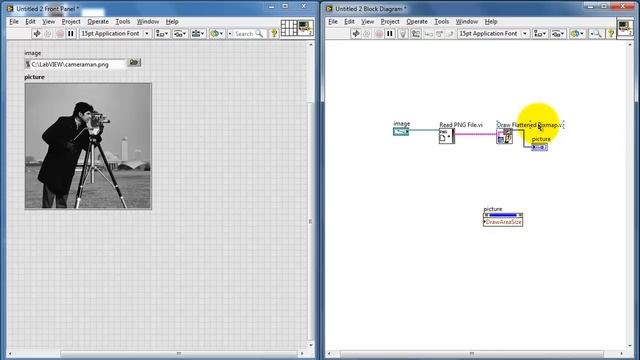Click the connector pane grid in the Front Panel
The image size is (640, 360).
289,28
